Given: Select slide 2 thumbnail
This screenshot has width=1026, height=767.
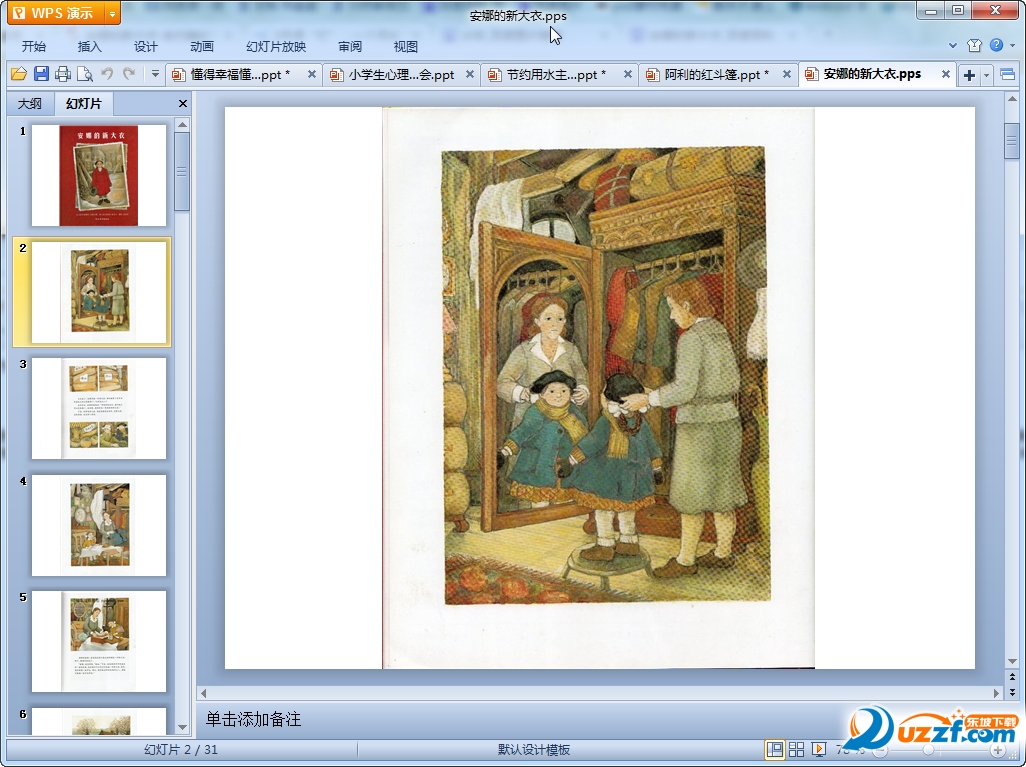Looking at the screenshot, I should tap(99, 292).
